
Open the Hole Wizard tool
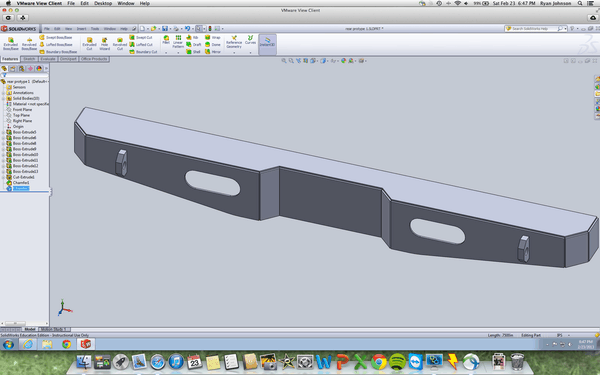pyautogui.click(x=104, y=44)
